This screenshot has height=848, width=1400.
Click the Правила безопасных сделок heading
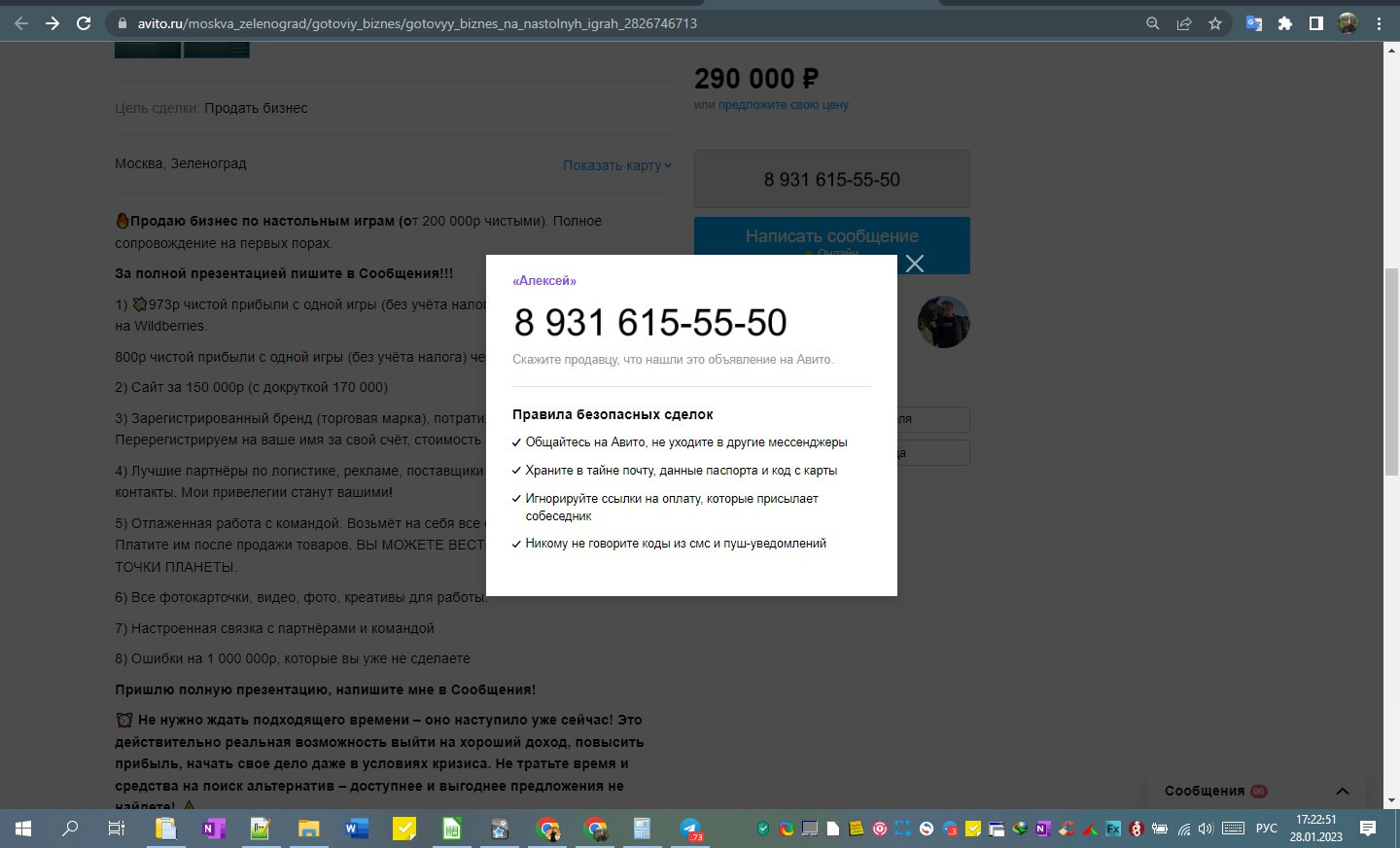pos(612,414)
